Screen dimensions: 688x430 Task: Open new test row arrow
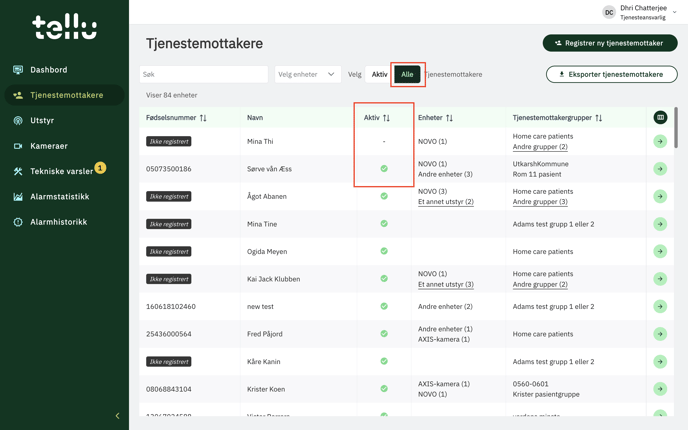660,306
